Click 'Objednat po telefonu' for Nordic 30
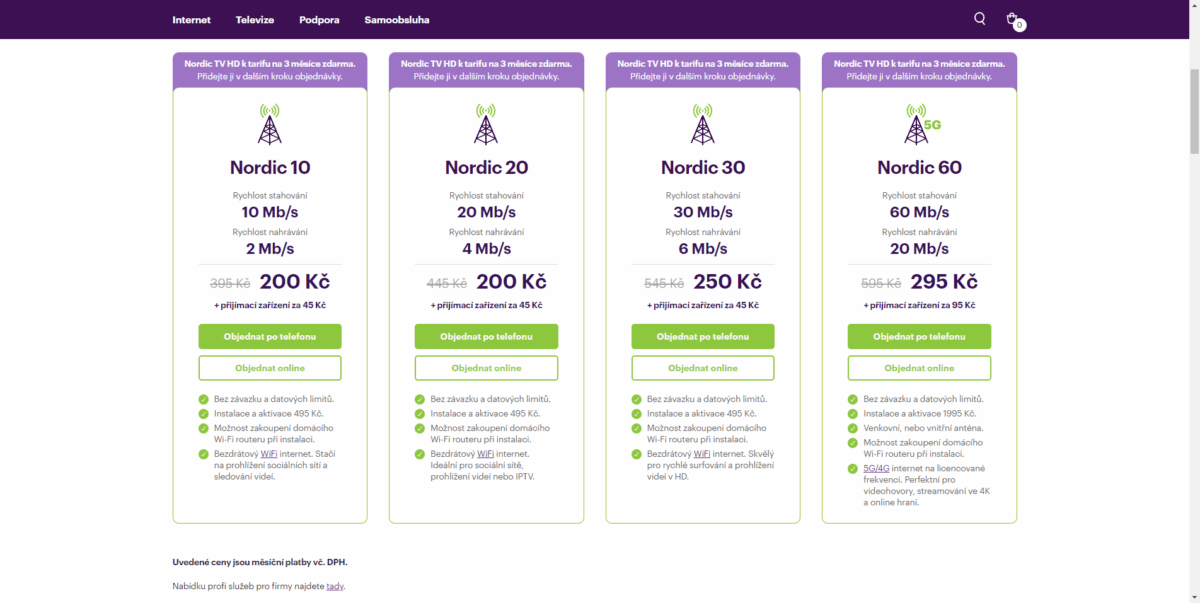 click(x=702, y=336)
